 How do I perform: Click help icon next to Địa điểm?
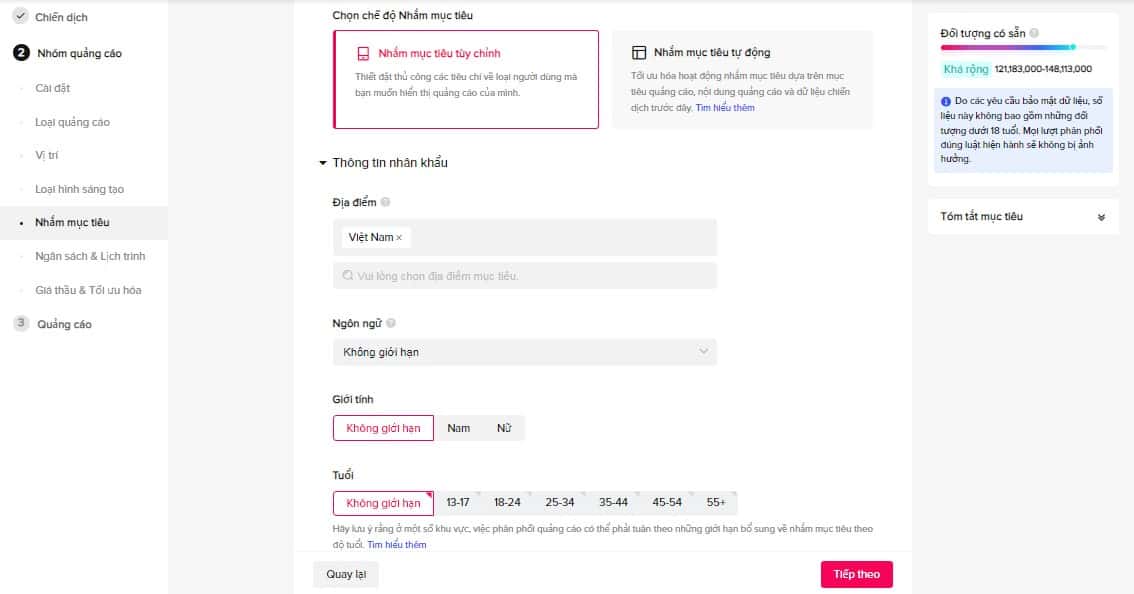coord(385,203)
